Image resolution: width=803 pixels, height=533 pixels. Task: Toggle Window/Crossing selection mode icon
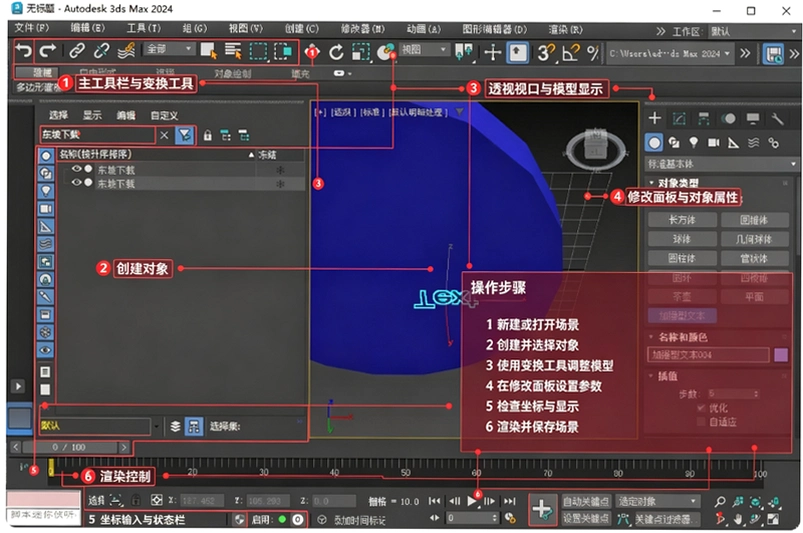click(x=283, y=51)
